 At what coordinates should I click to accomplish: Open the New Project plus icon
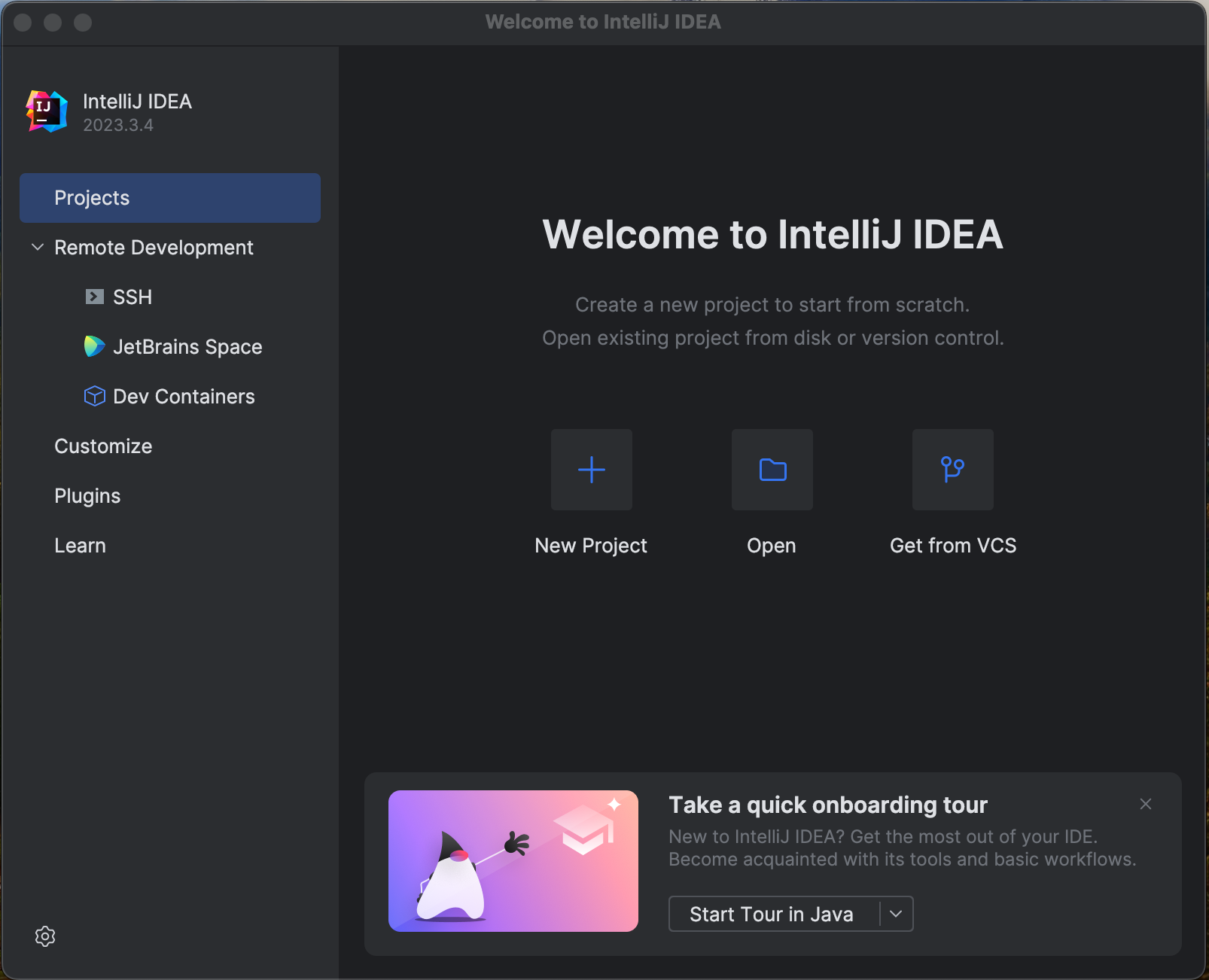[x=591, y=470]
